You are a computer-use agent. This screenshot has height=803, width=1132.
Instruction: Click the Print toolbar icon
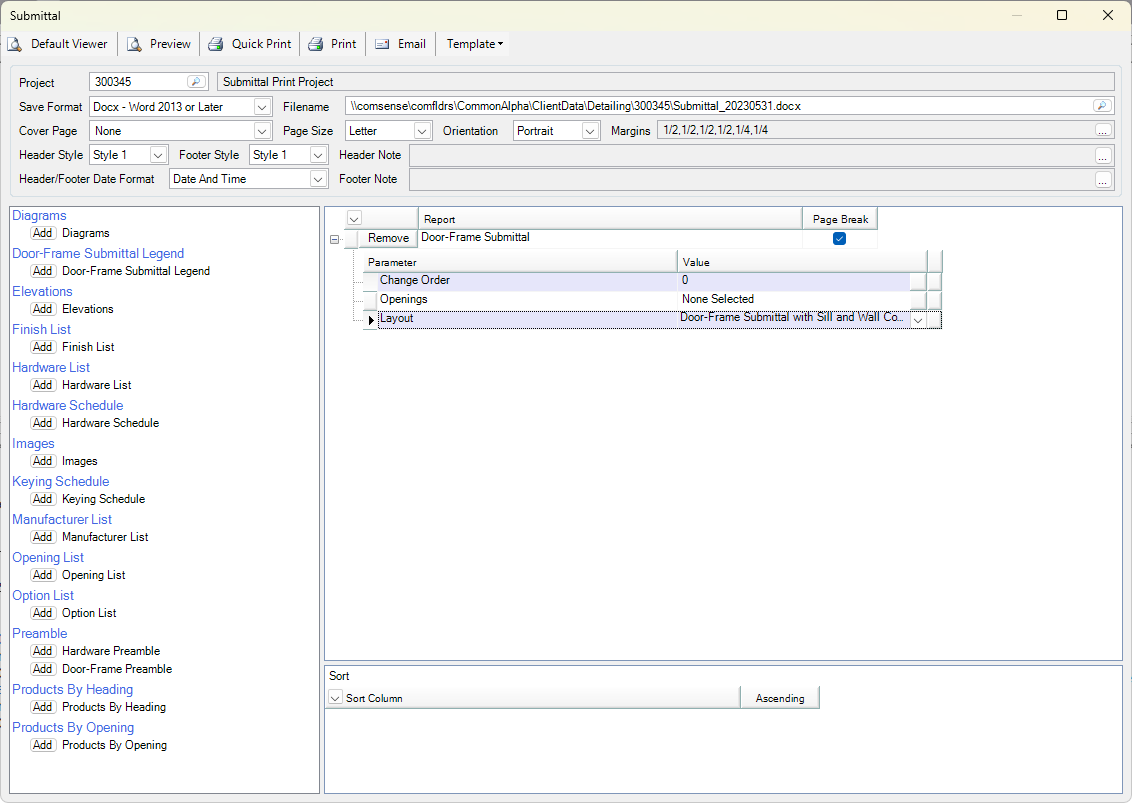tap(315, 44)
